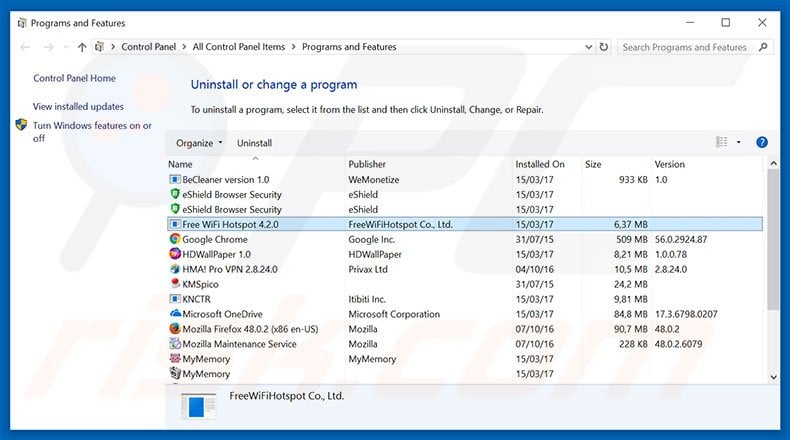Open the recent locations dropdown arrow

point(66,47)
